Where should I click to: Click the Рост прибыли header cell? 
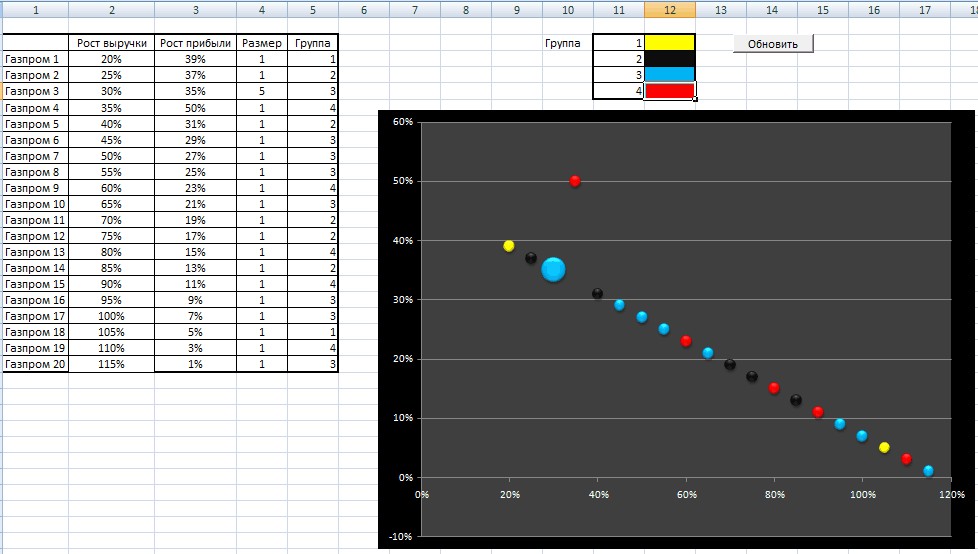195,43
